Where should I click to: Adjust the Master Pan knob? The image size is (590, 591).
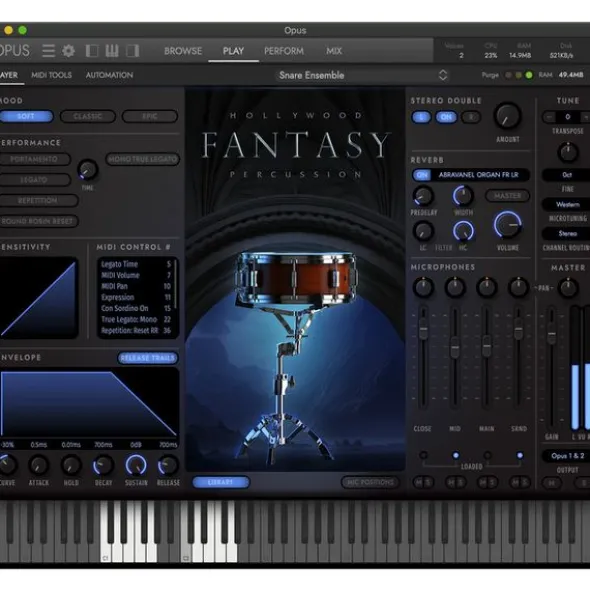click(568, 288)
